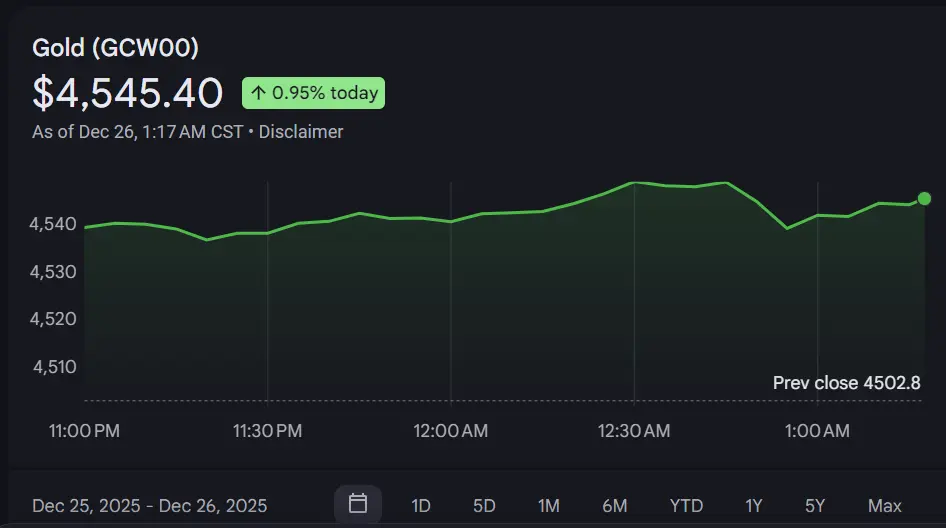Select the 5Y time range

[815, 506]
